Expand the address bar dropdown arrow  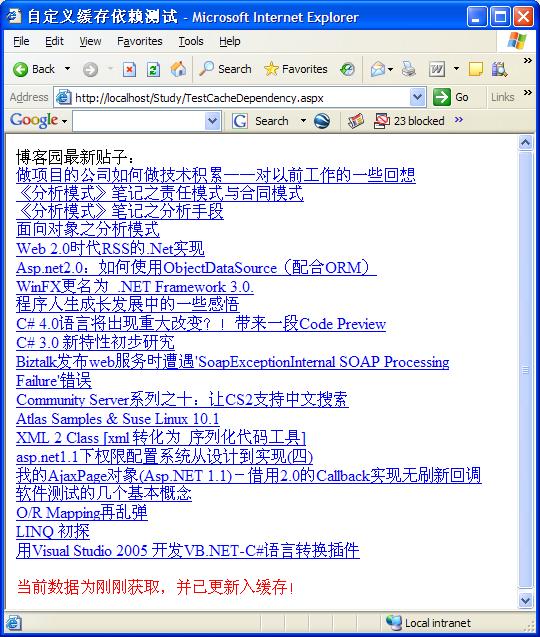[417, 98]
